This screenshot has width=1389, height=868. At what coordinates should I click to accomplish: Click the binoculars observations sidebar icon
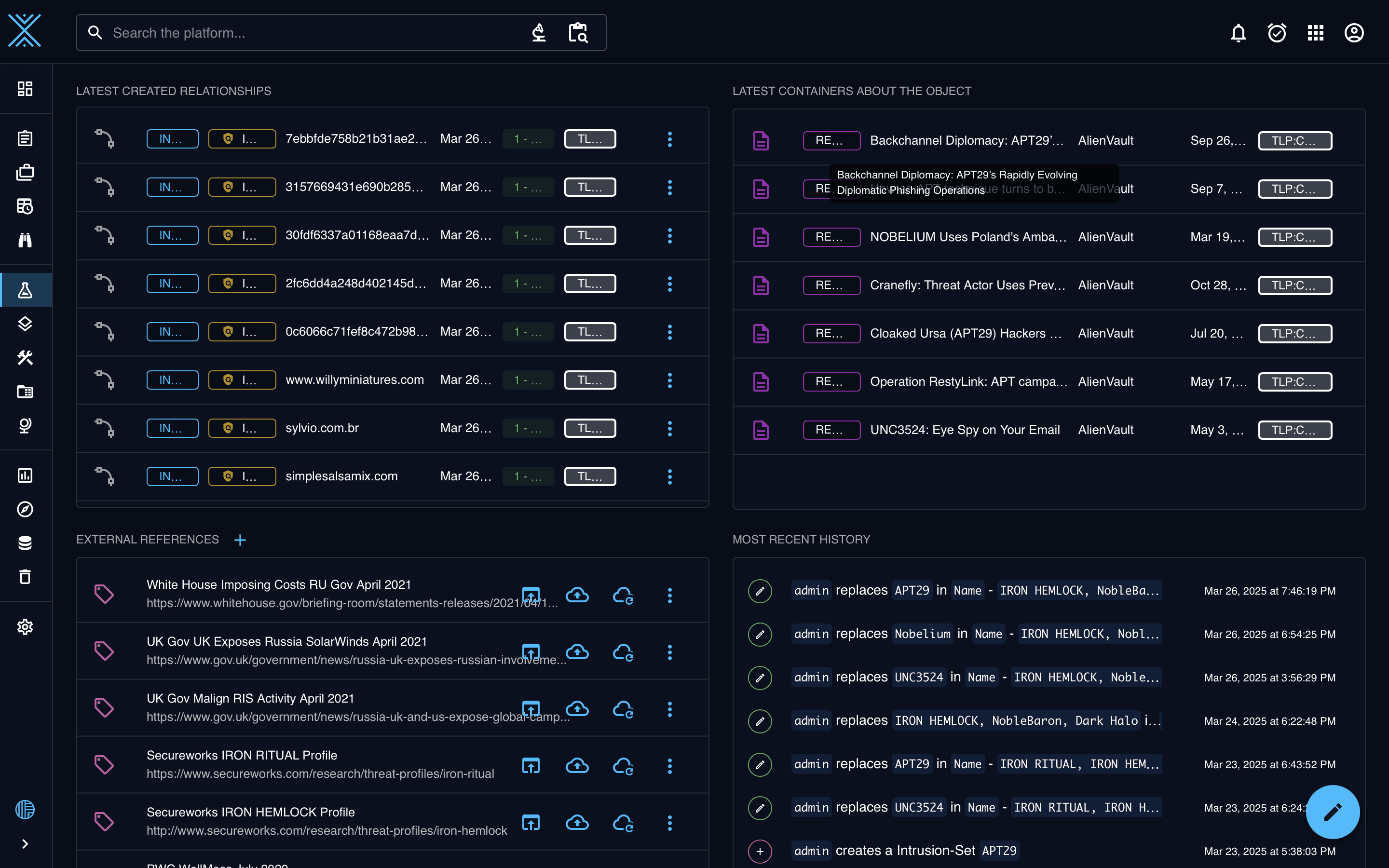point(25,240)
